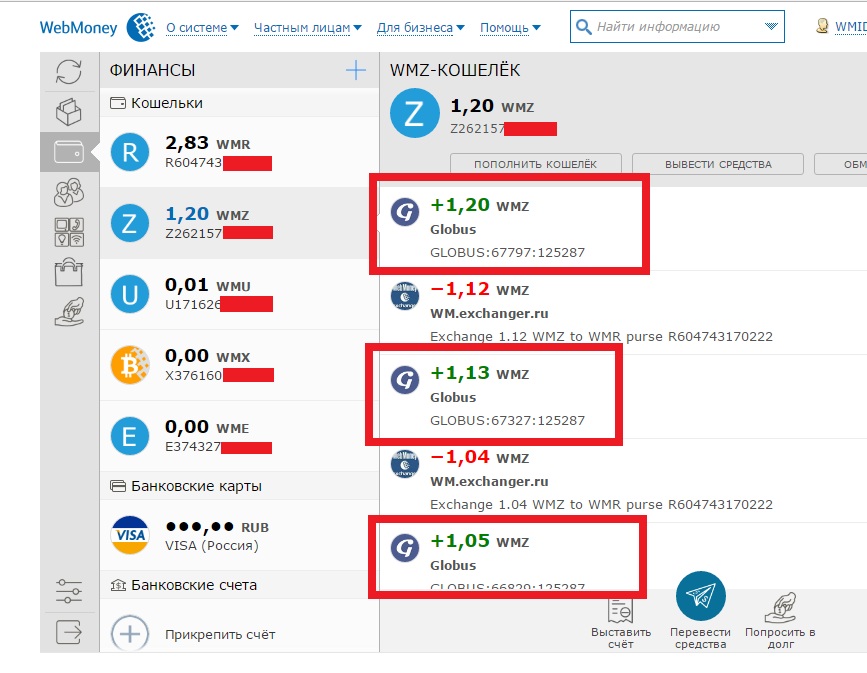Expand the Частным лицам menu
This screenshot has height=673, width=867.
(307, 28)
